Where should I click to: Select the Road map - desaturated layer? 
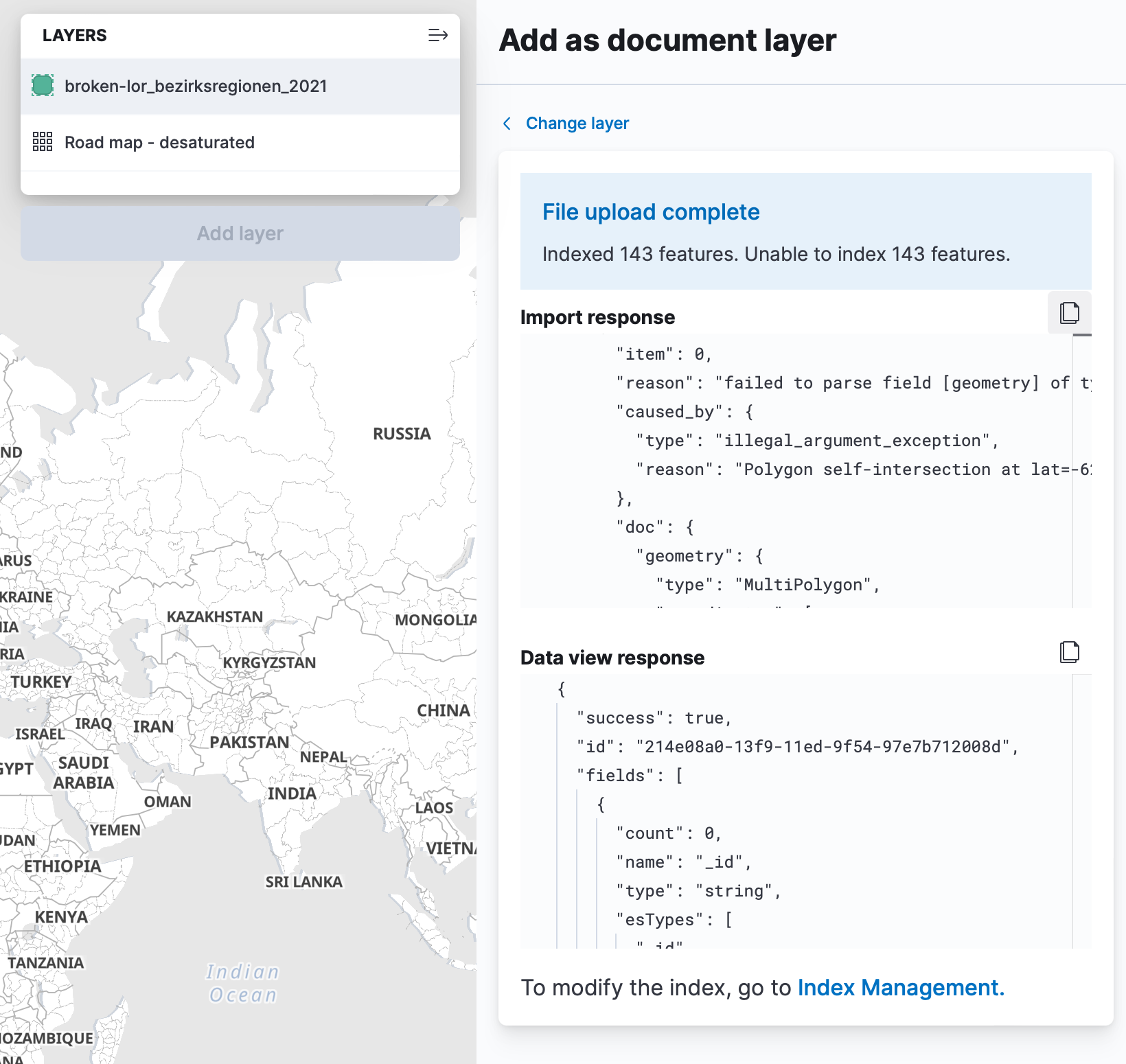[159, 142]
